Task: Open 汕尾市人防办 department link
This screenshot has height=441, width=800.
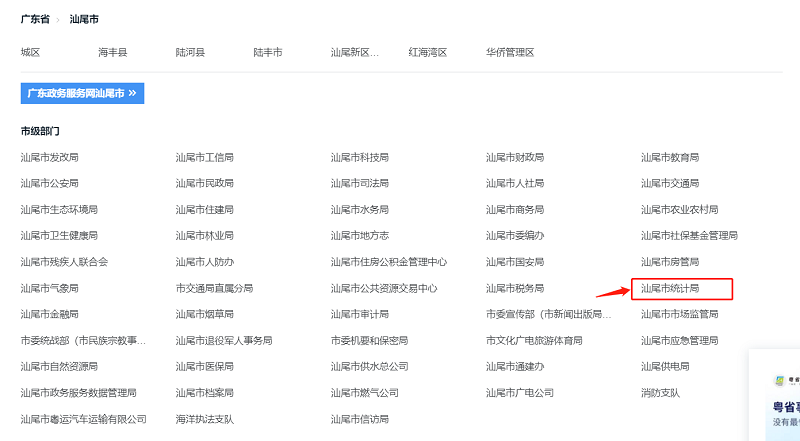Action: (x=205, y=262)
